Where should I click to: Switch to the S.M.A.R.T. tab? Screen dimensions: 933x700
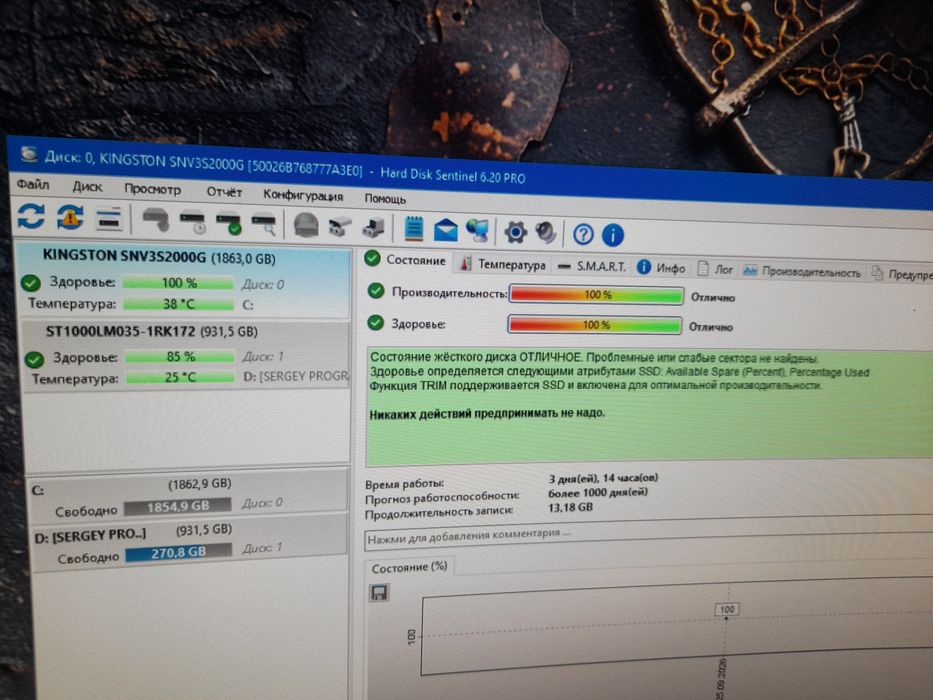point(593,266)
